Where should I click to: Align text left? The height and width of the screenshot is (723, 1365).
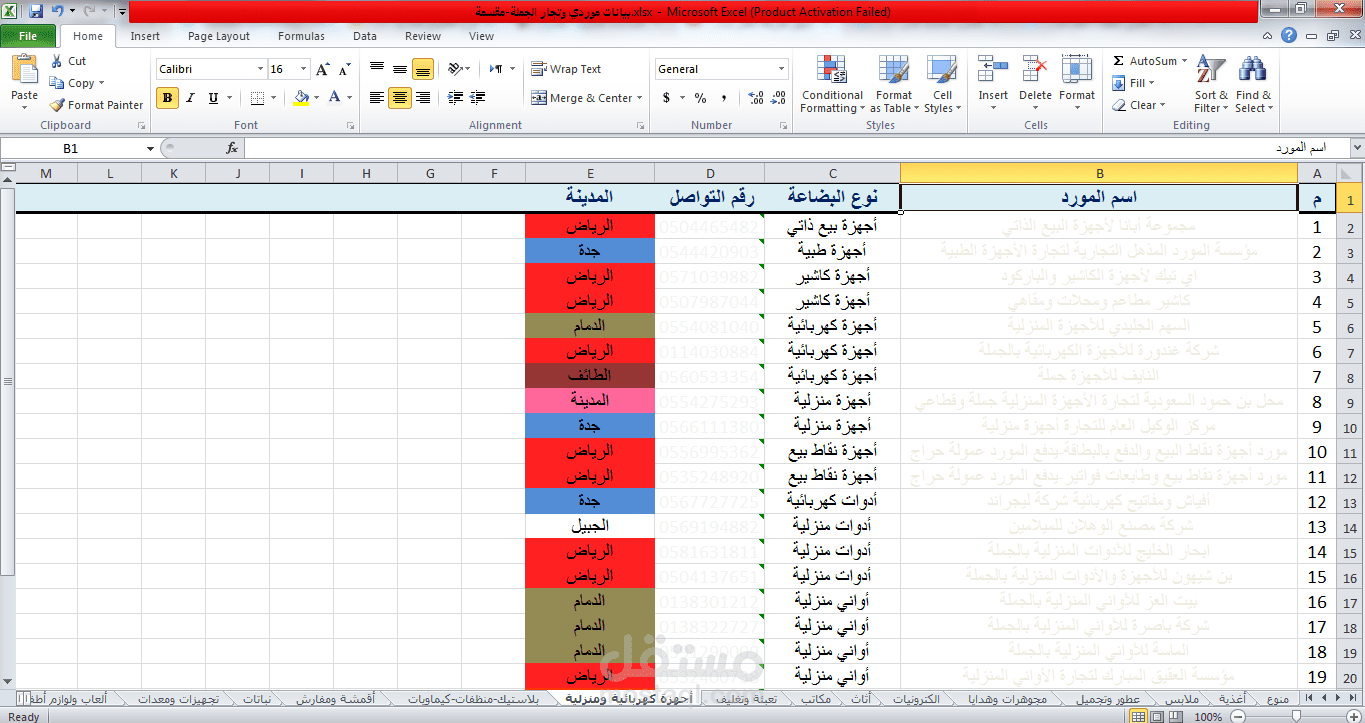377,98
